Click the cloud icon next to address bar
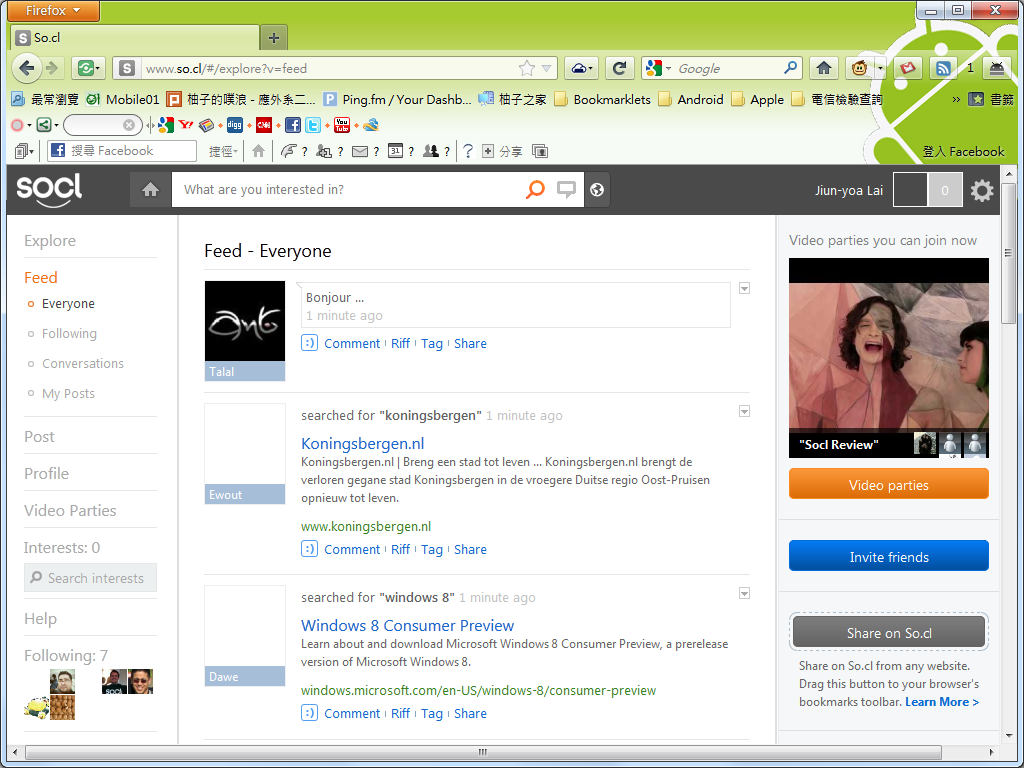 pos(581,68)
